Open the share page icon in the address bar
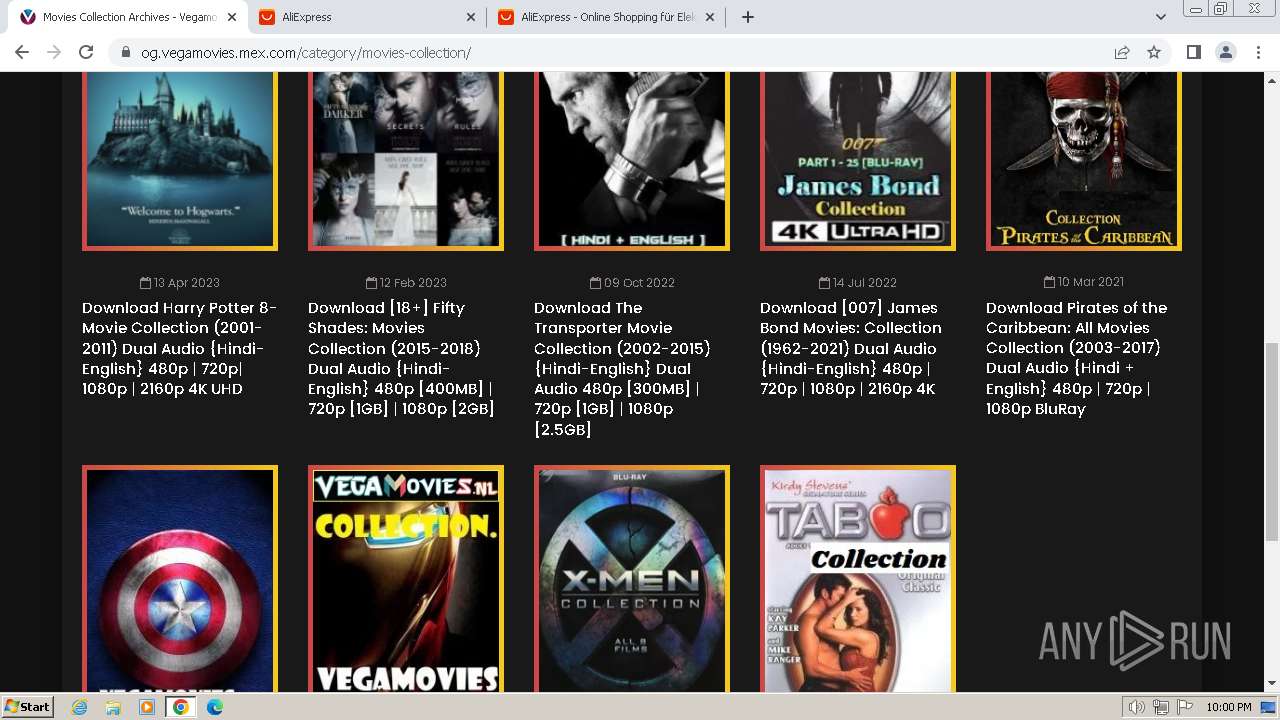This screenshot has height=720, width=1280. pyautogui.click(x=1122, y=52)
